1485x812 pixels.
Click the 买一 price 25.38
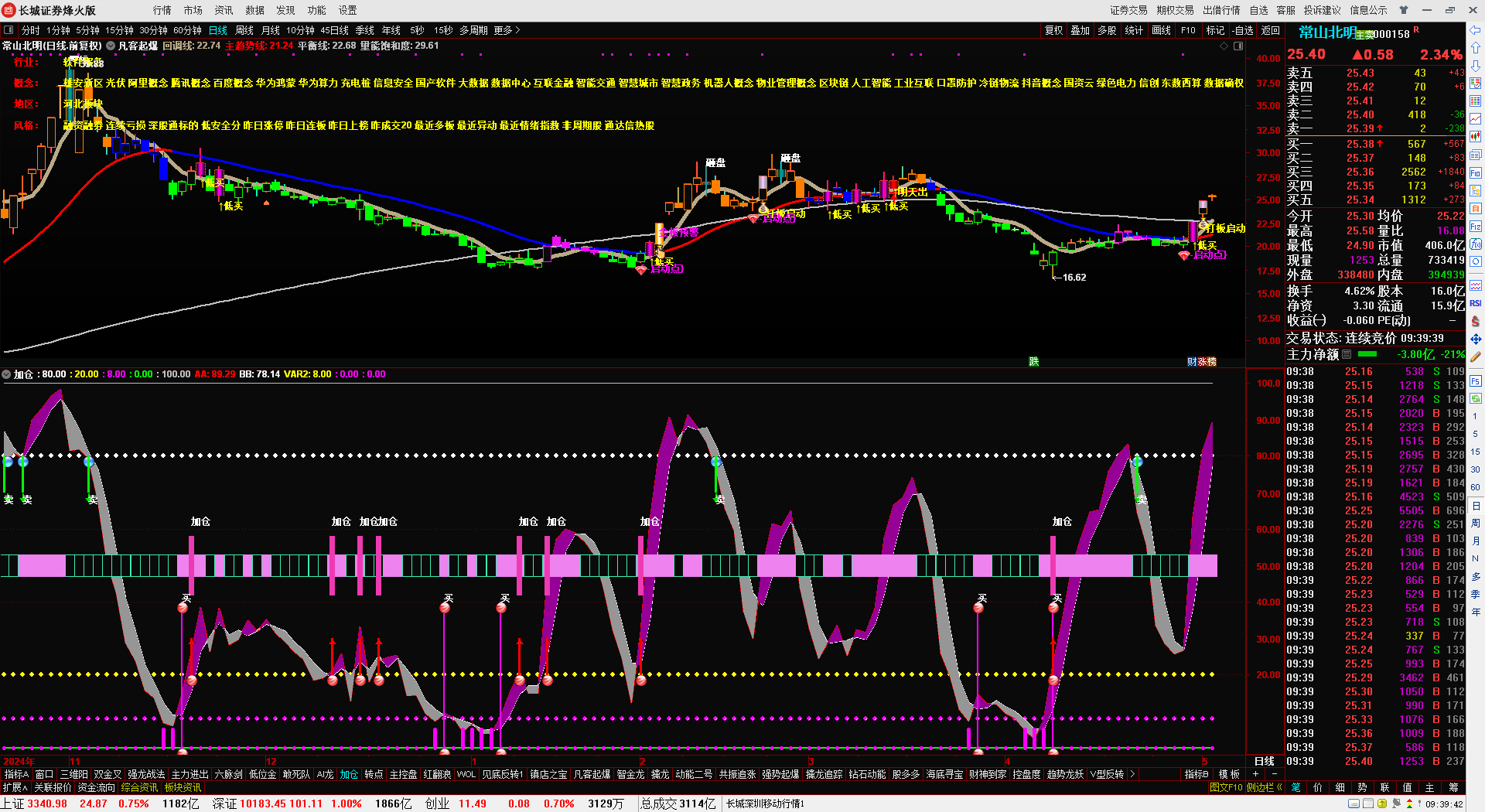[x=1360, y=144]
